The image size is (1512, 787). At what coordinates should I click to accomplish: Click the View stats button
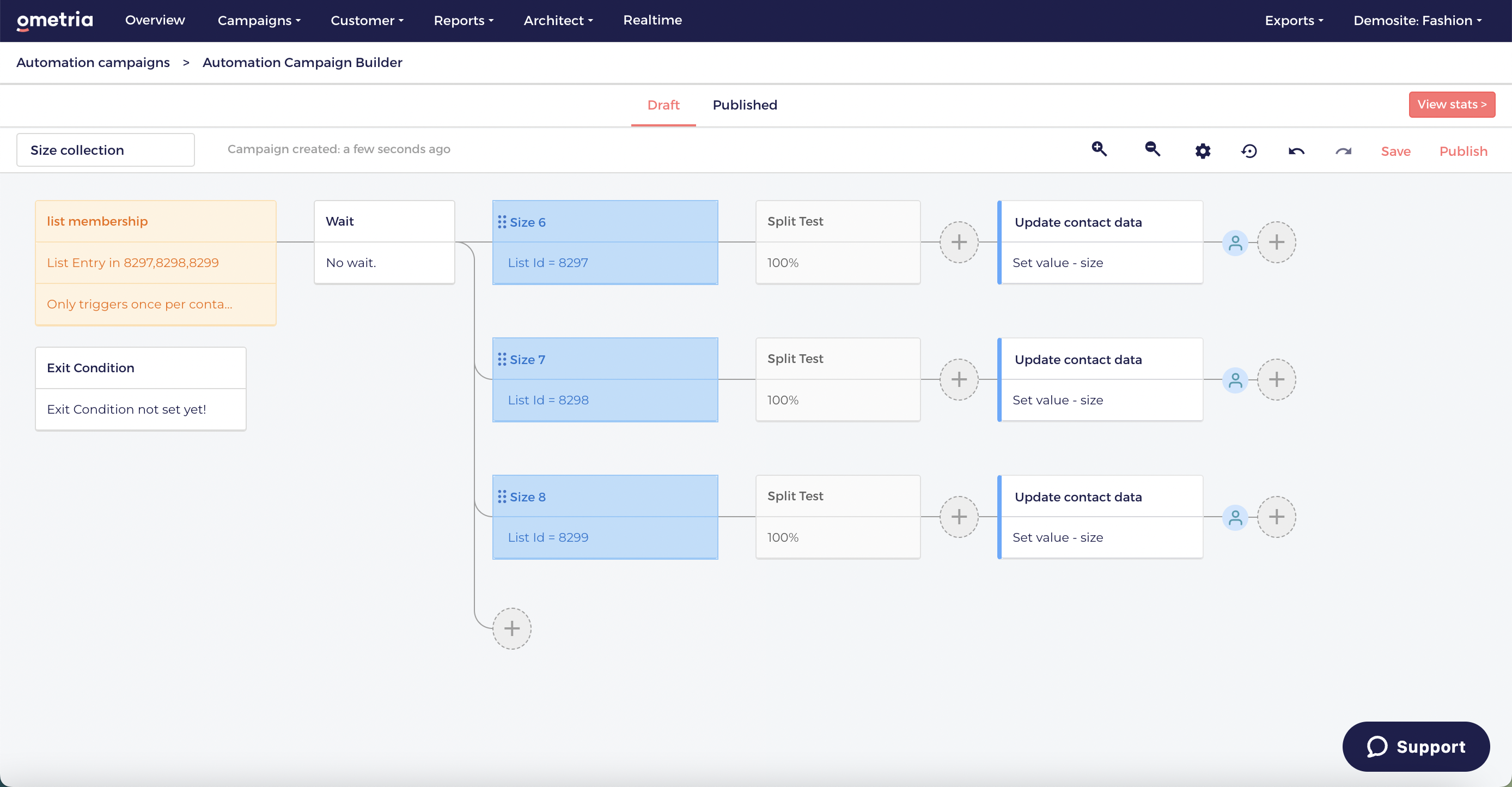(x=1452, y=105)
